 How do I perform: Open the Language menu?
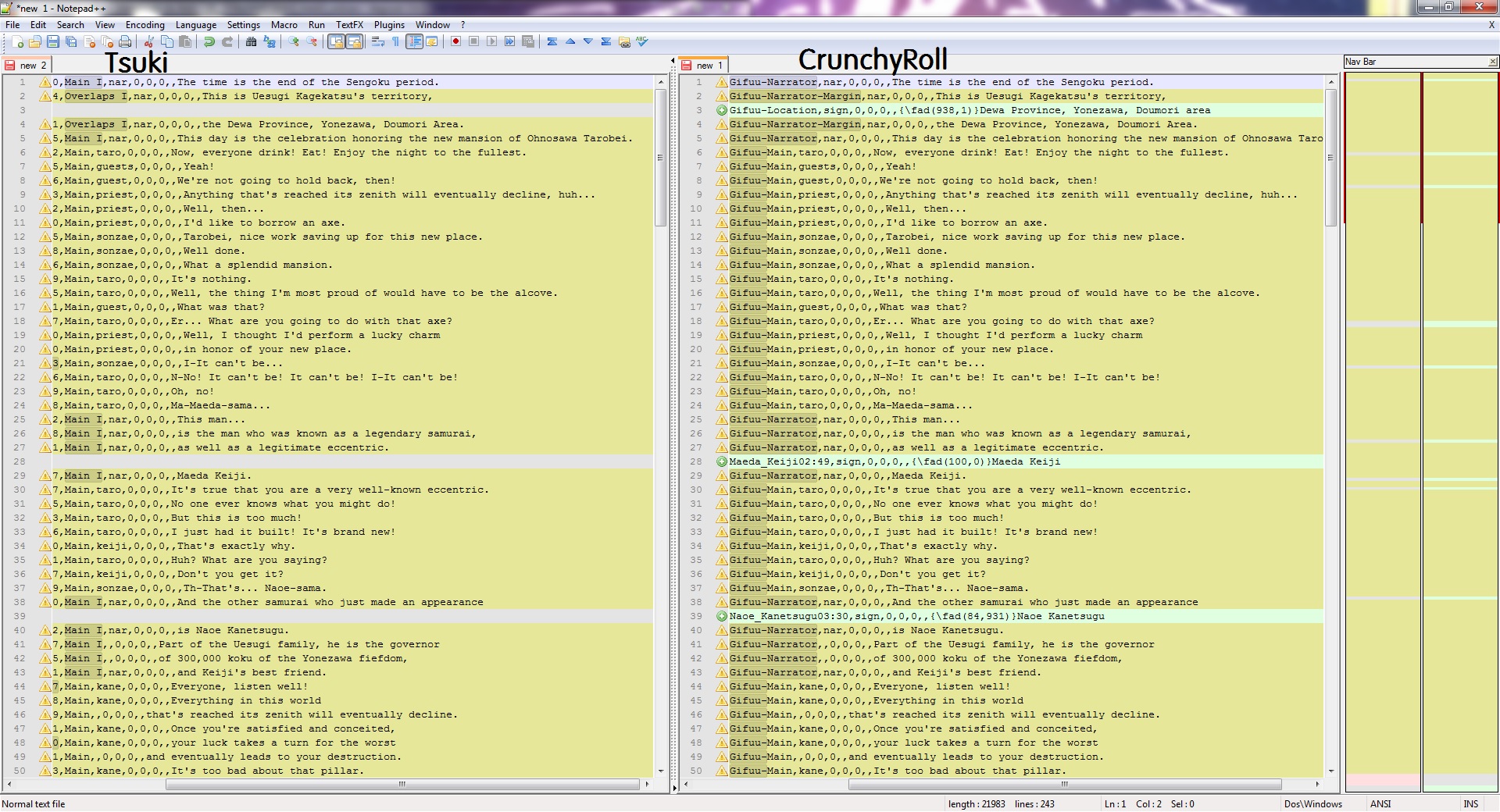coord(196,25)
